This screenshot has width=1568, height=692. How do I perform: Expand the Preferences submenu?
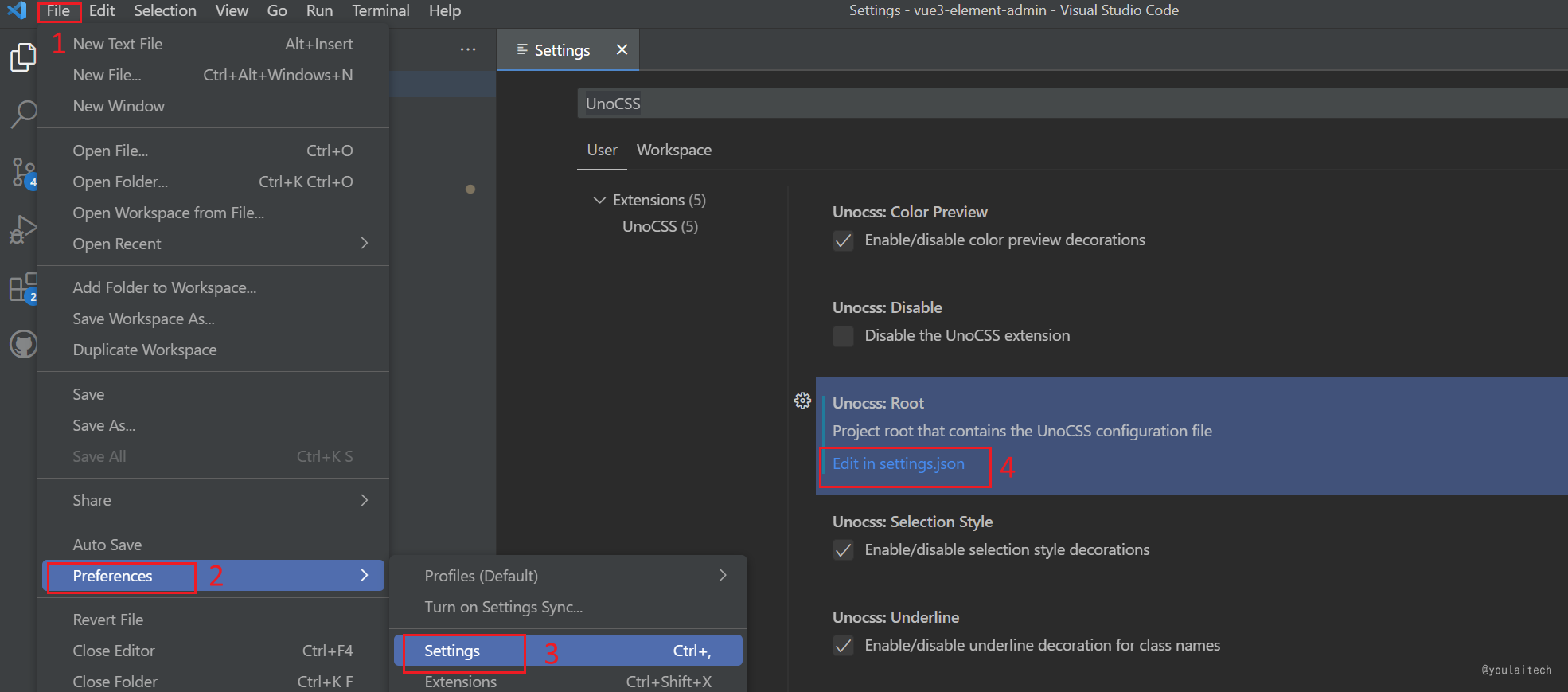[x=213, y=576]
